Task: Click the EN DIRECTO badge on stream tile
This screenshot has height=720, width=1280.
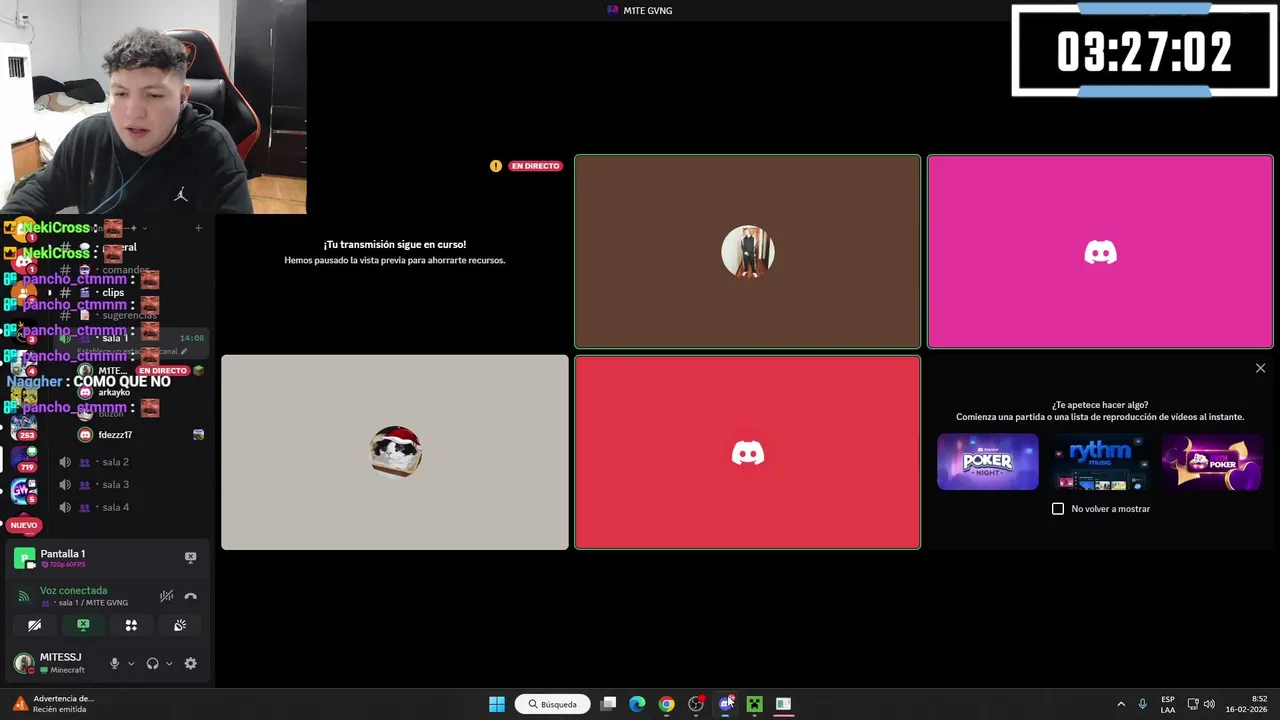Action: point(536,166)
